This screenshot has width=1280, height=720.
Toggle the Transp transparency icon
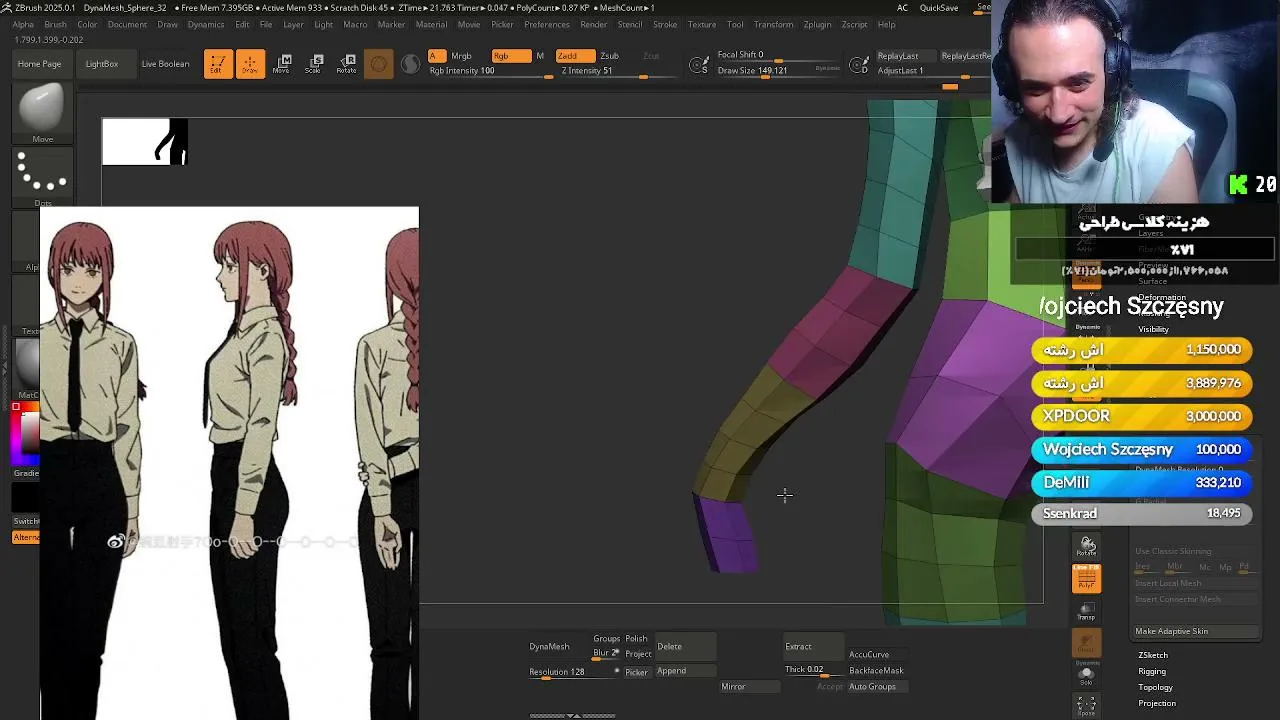(1086, 610)
